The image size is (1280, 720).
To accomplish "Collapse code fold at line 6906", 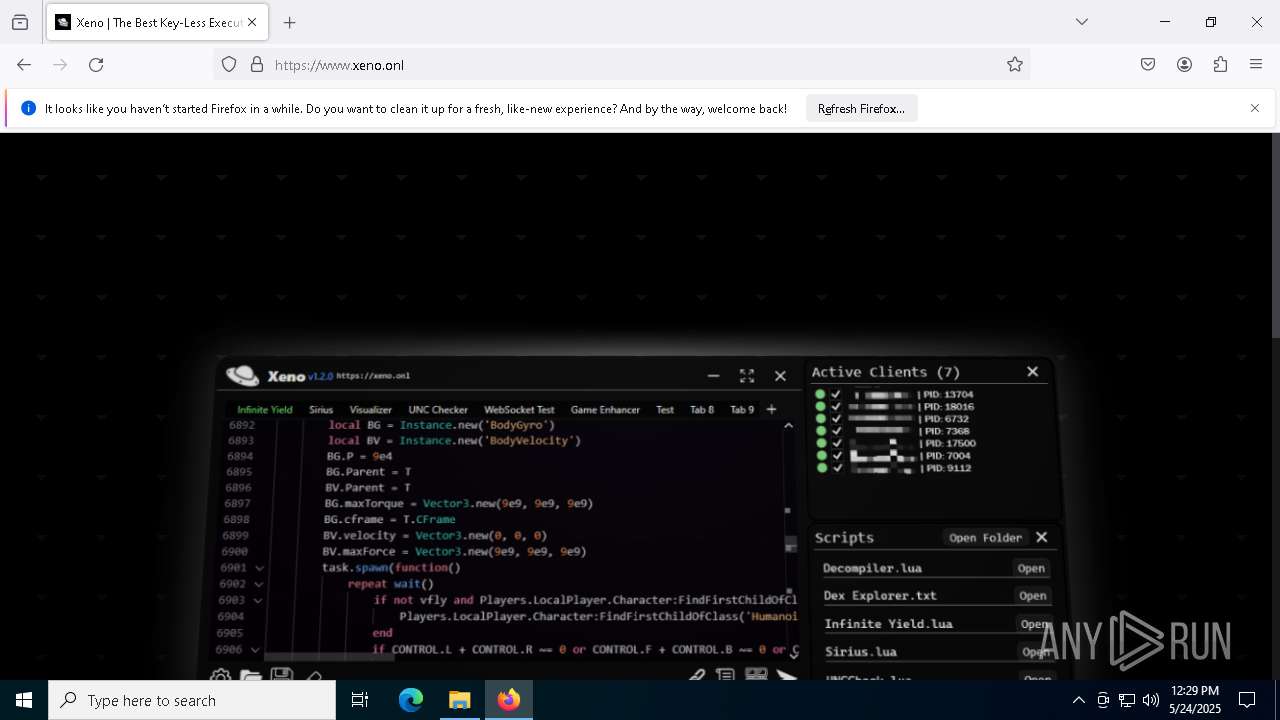I will pyautogui.click(x=256, y=650).
